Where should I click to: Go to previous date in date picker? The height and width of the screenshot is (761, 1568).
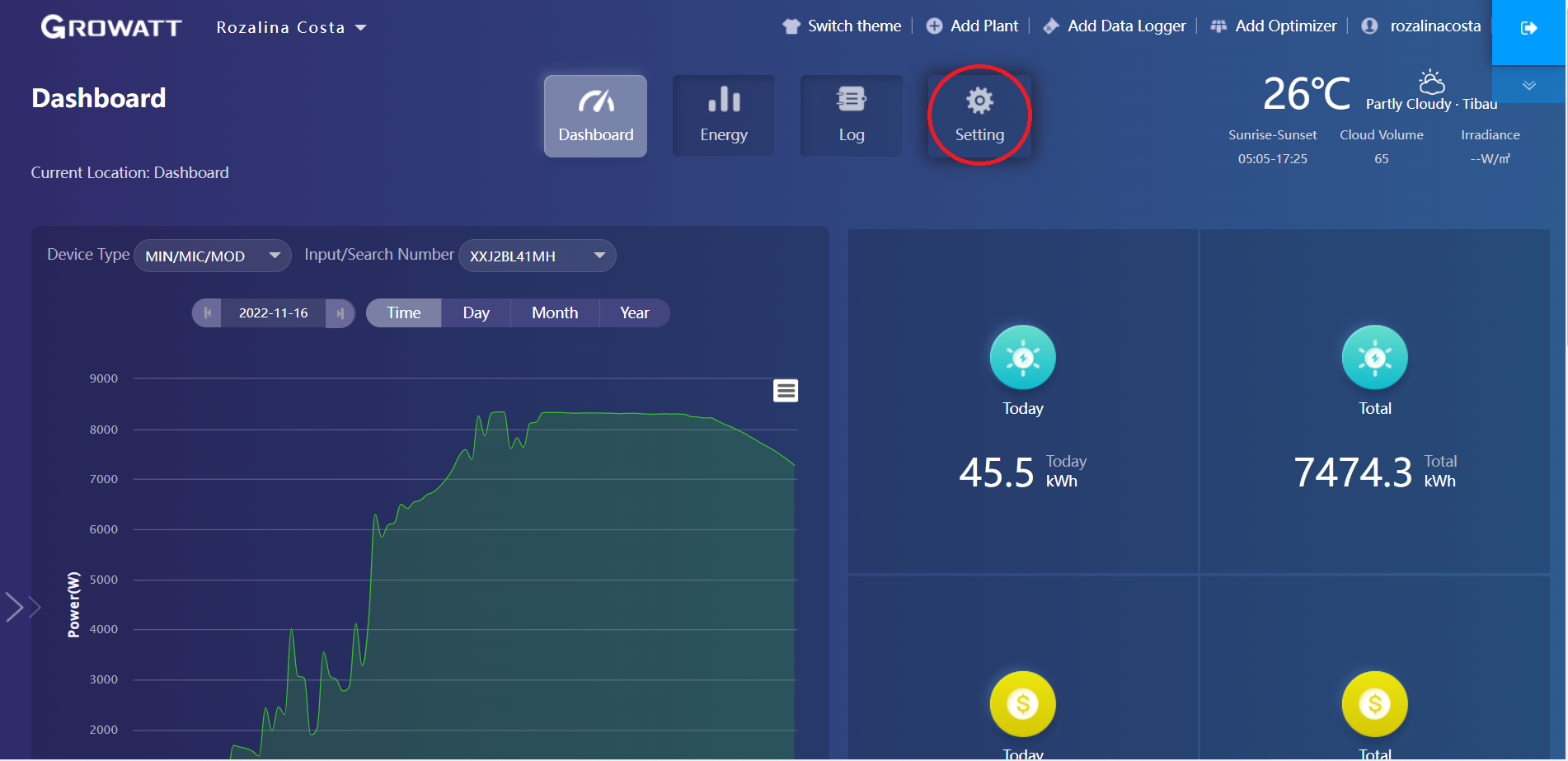(207, 313)
